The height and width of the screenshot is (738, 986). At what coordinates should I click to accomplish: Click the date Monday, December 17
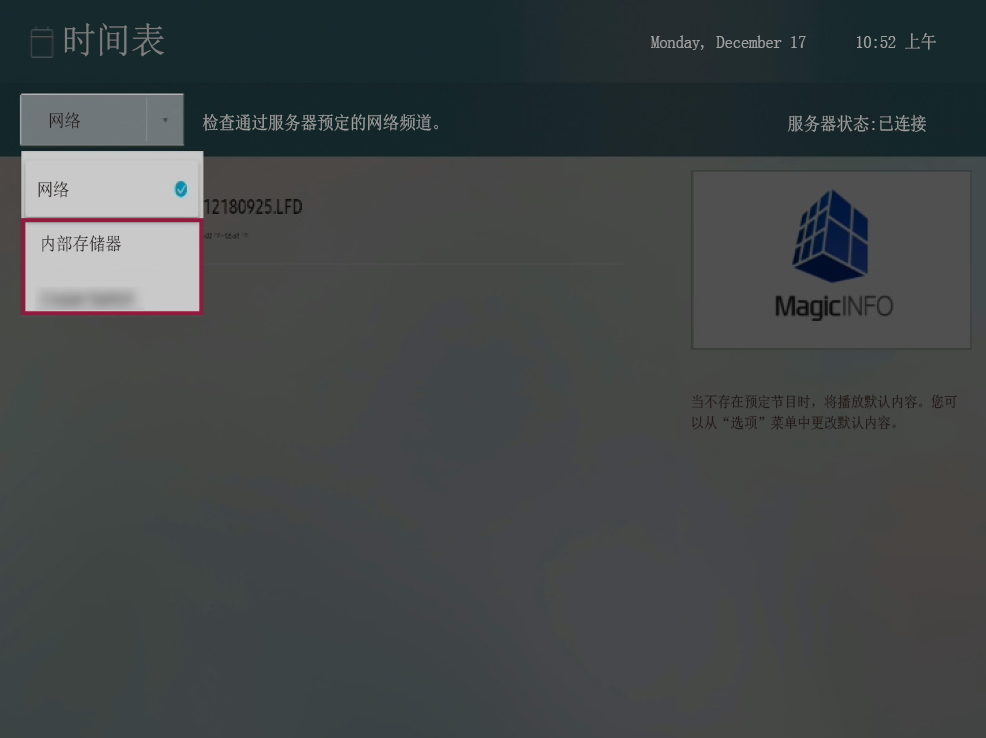tap(727, 43)
